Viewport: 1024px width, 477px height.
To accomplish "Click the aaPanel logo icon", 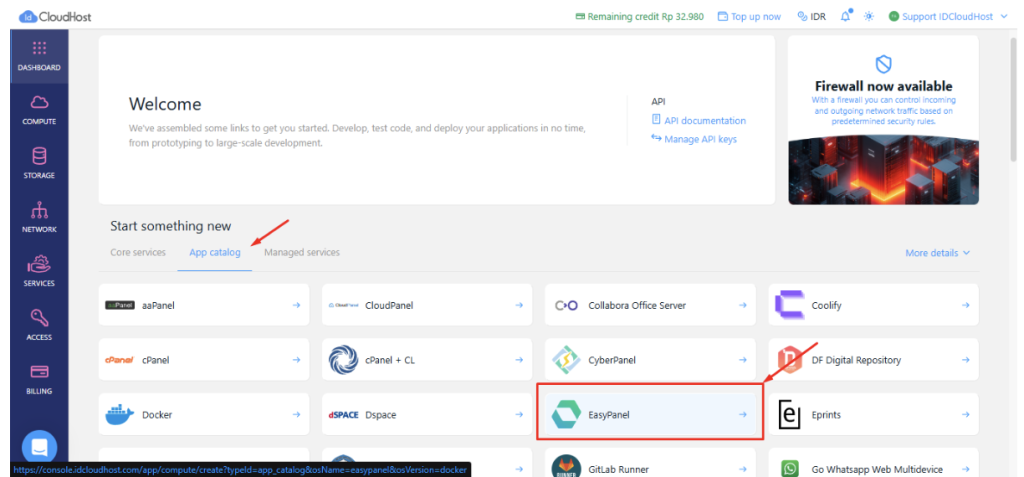I will [120, 305].
